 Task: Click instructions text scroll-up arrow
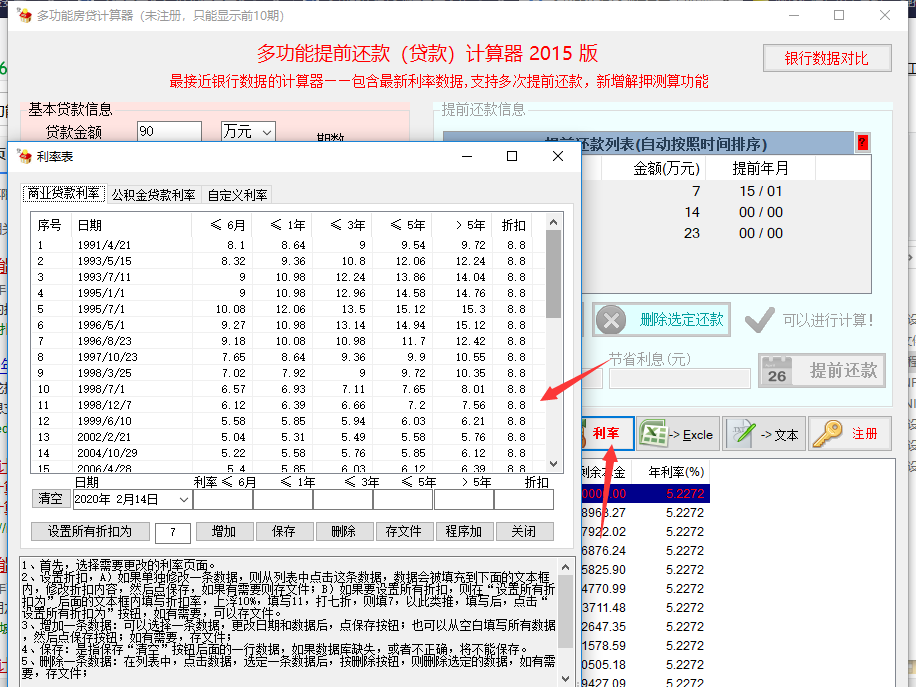pyautogui.click(x=565, y=567)
